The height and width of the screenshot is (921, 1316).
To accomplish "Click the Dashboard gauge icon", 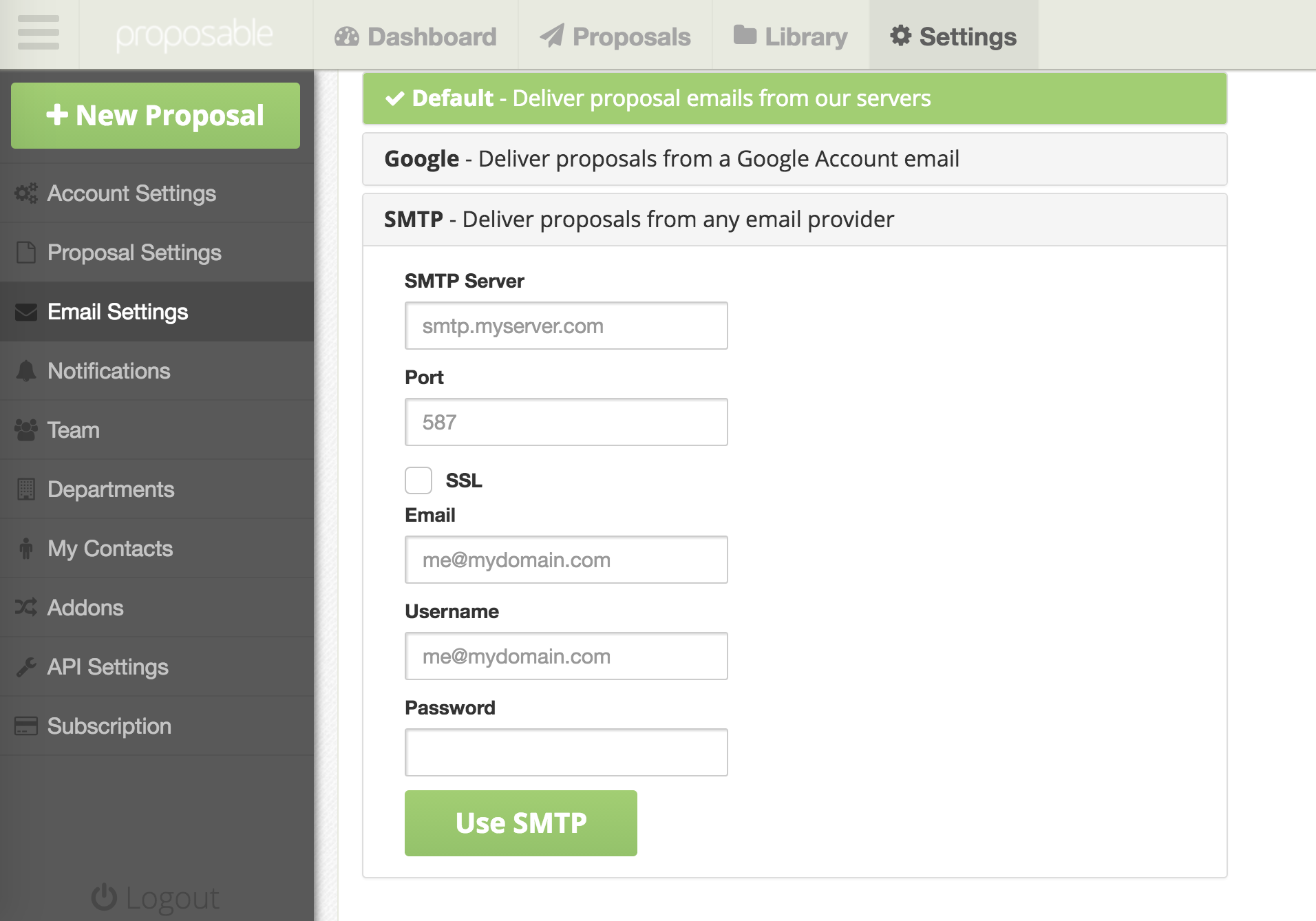I will [x=347, y=36].
